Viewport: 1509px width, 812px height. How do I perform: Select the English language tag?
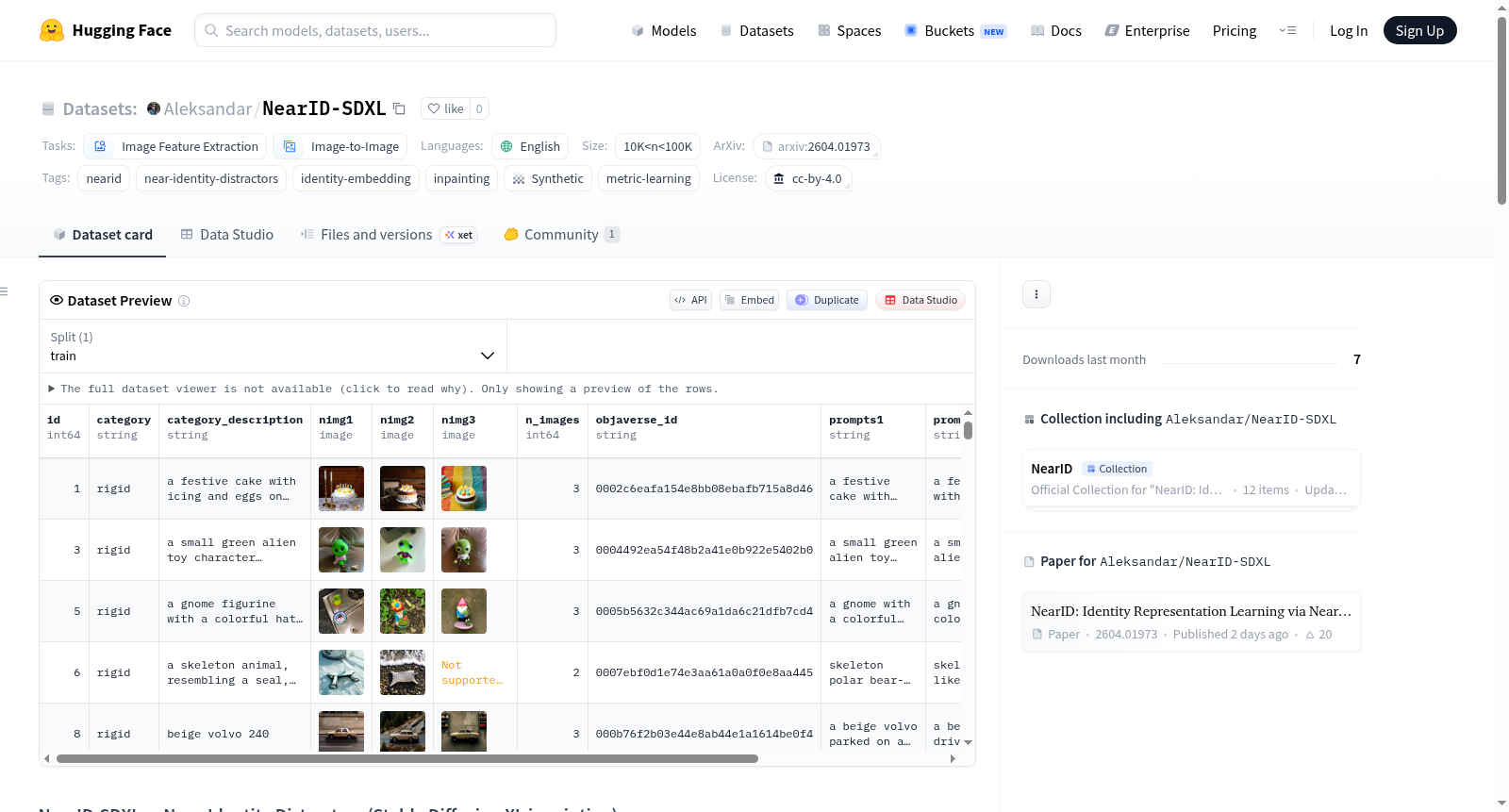click(529, 146)
